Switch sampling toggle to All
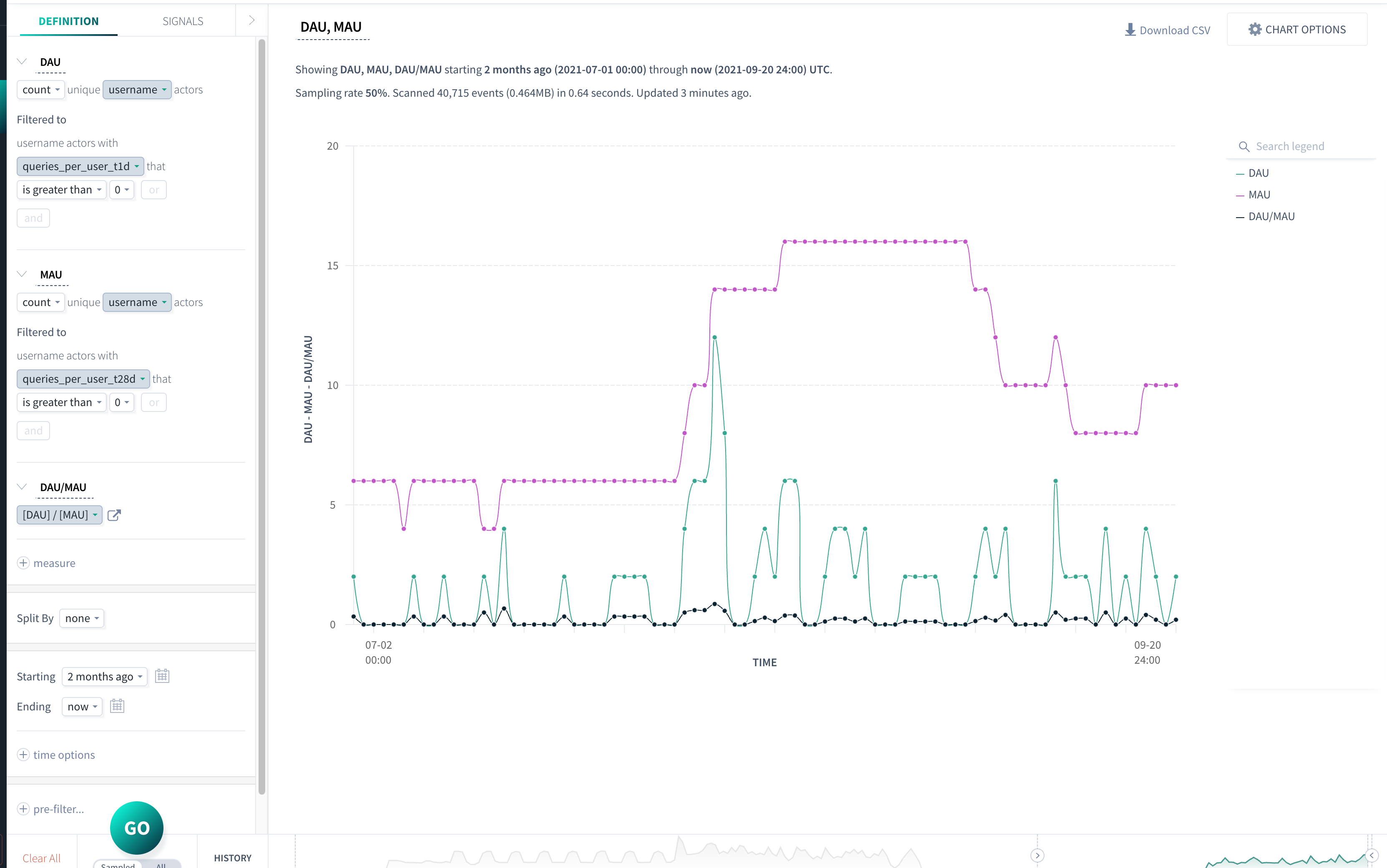The height and width of the screenshot is (868, 1387). coord(161,865)
